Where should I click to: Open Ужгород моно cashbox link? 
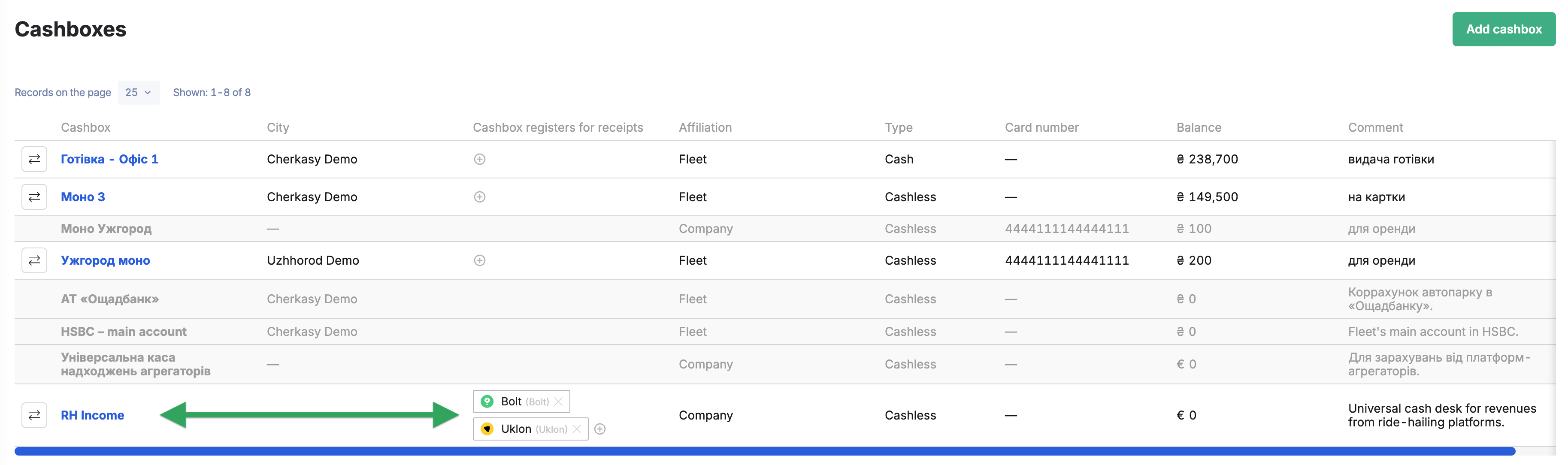coord(105,260)
